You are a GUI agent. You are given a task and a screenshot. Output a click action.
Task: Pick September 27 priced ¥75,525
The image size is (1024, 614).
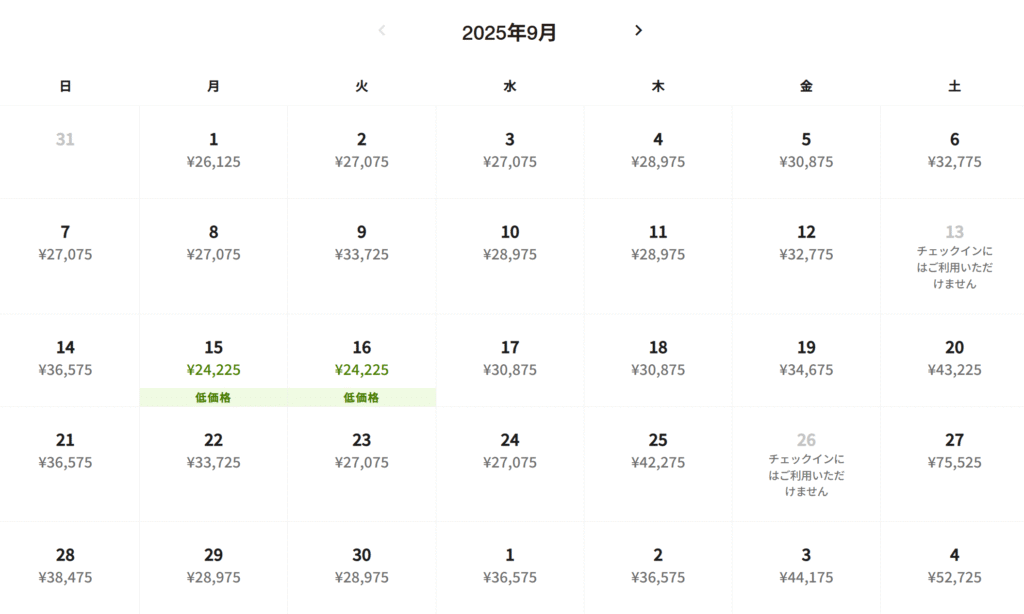tap(954, 464)
